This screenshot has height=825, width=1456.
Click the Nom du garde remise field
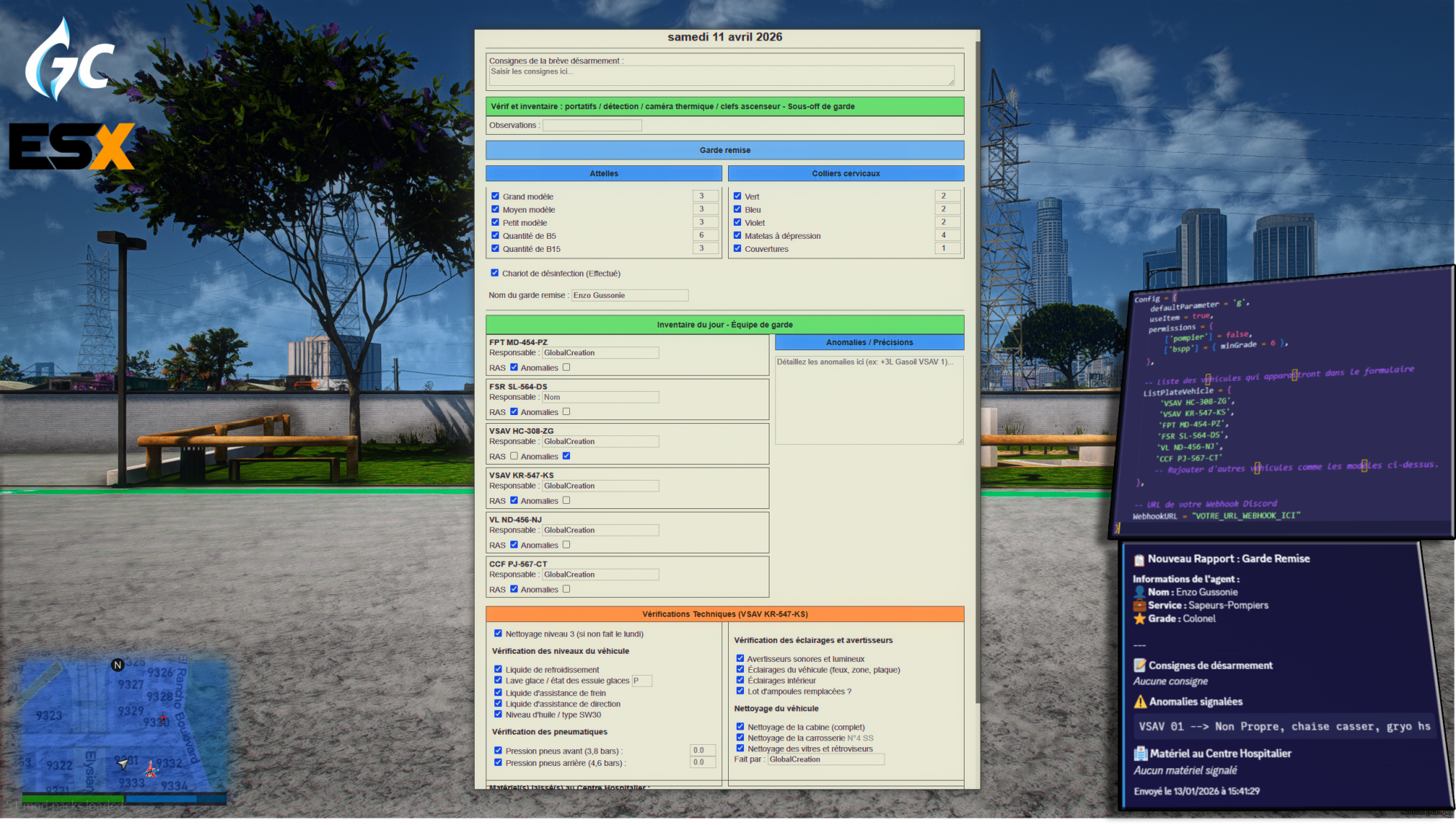pos(630,296)
